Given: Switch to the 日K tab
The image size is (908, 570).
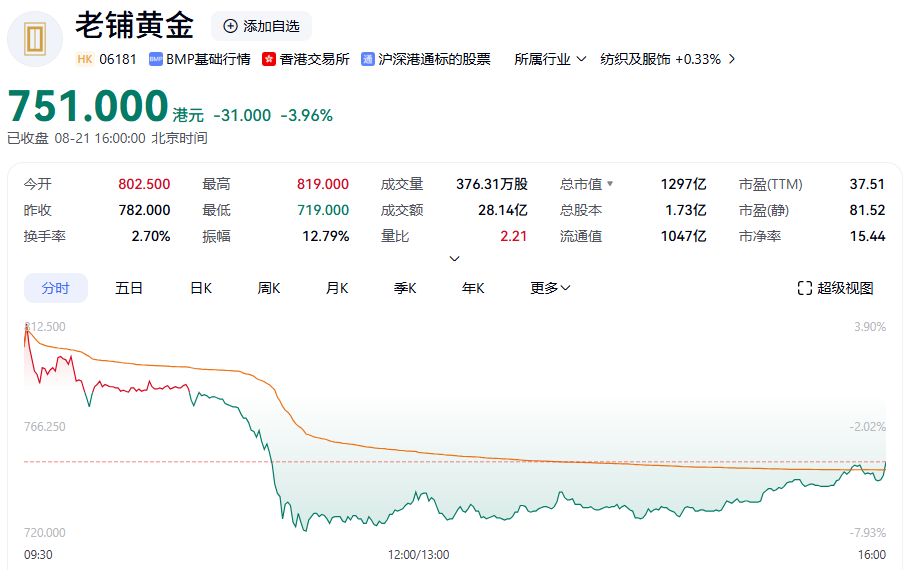Looking at the screenshot, I should pos(201,288).
